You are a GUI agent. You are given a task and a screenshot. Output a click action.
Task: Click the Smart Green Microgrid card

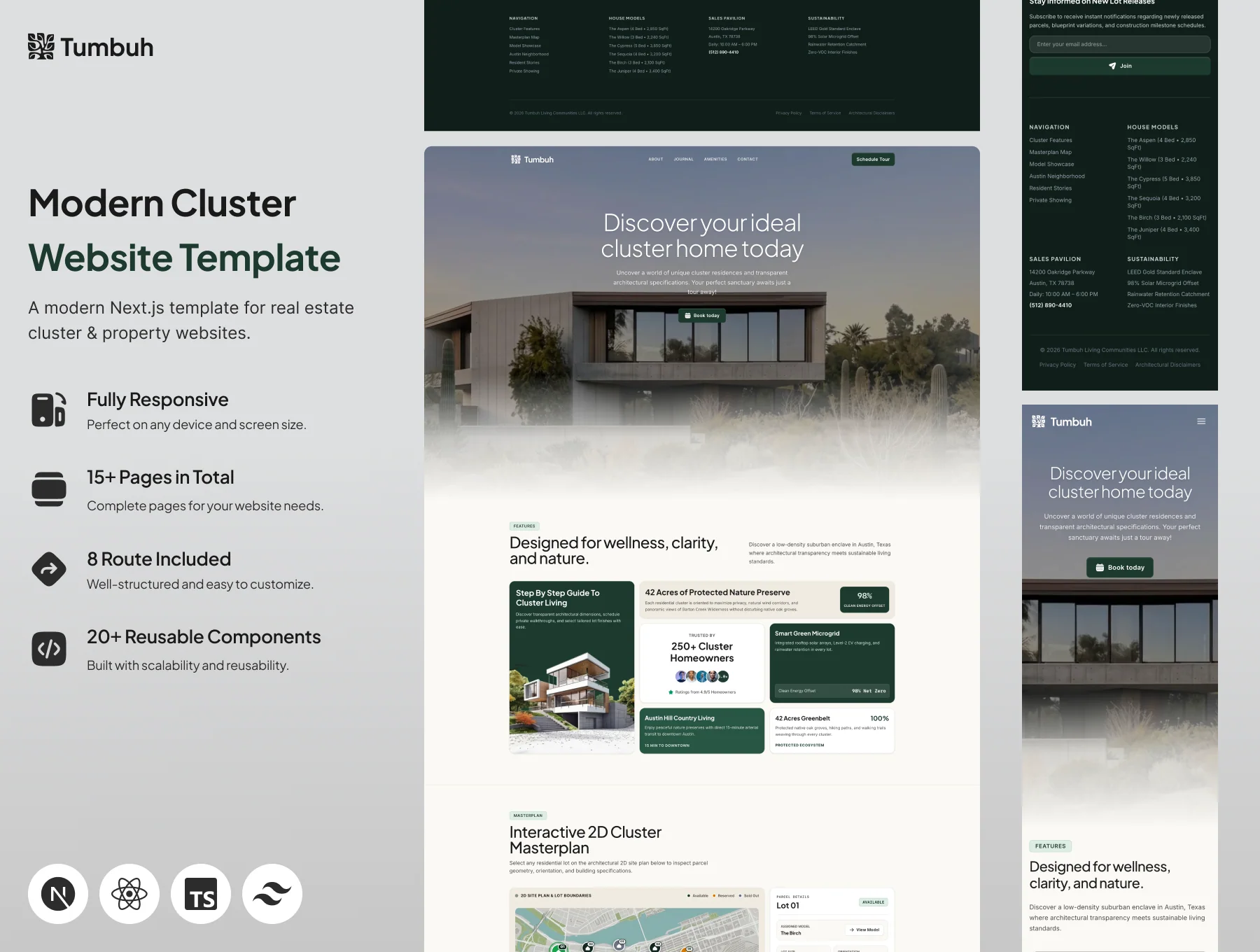coord(832,663)
